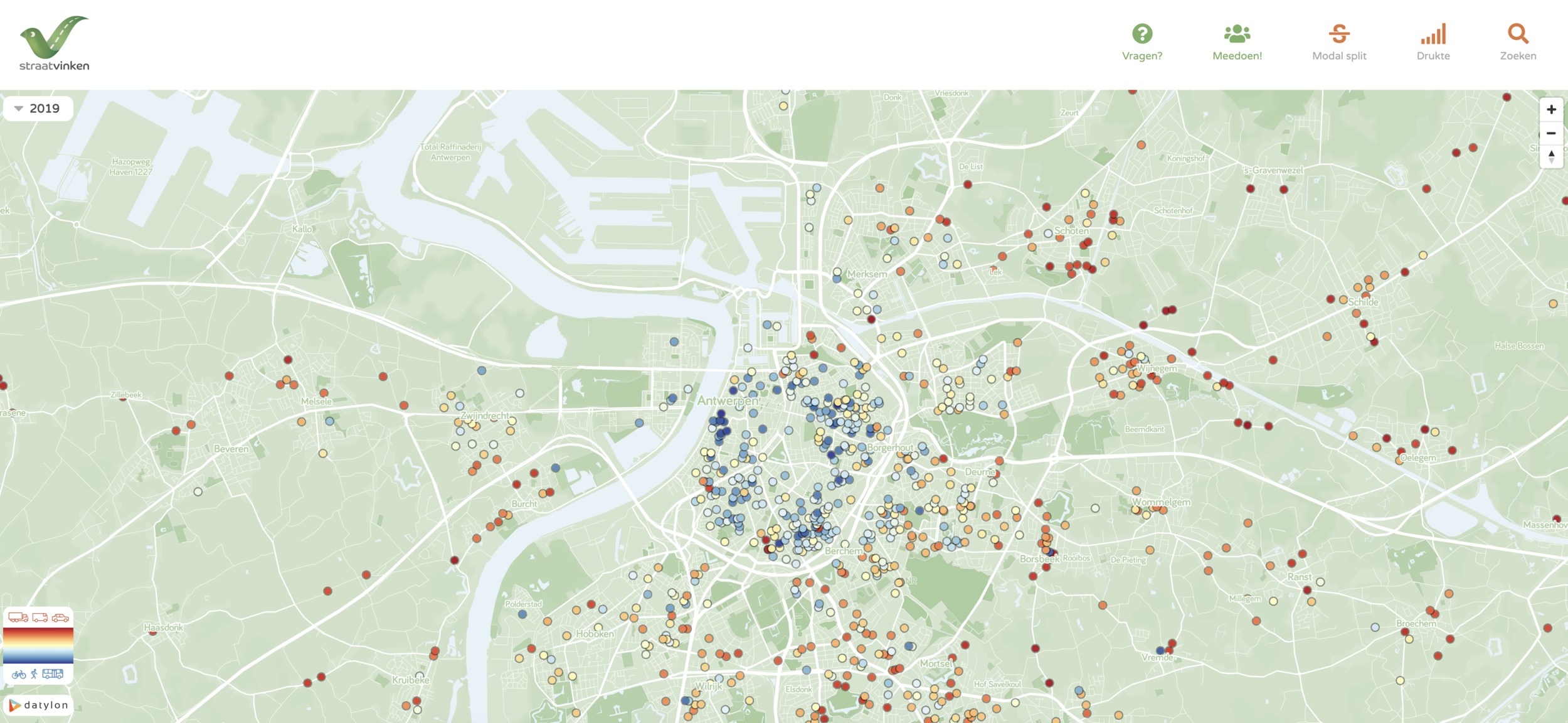Image resolution: width=1568 pixels, height=723 pixels.
Task: Click the car icon in legend
Action: tap(60, 618)
